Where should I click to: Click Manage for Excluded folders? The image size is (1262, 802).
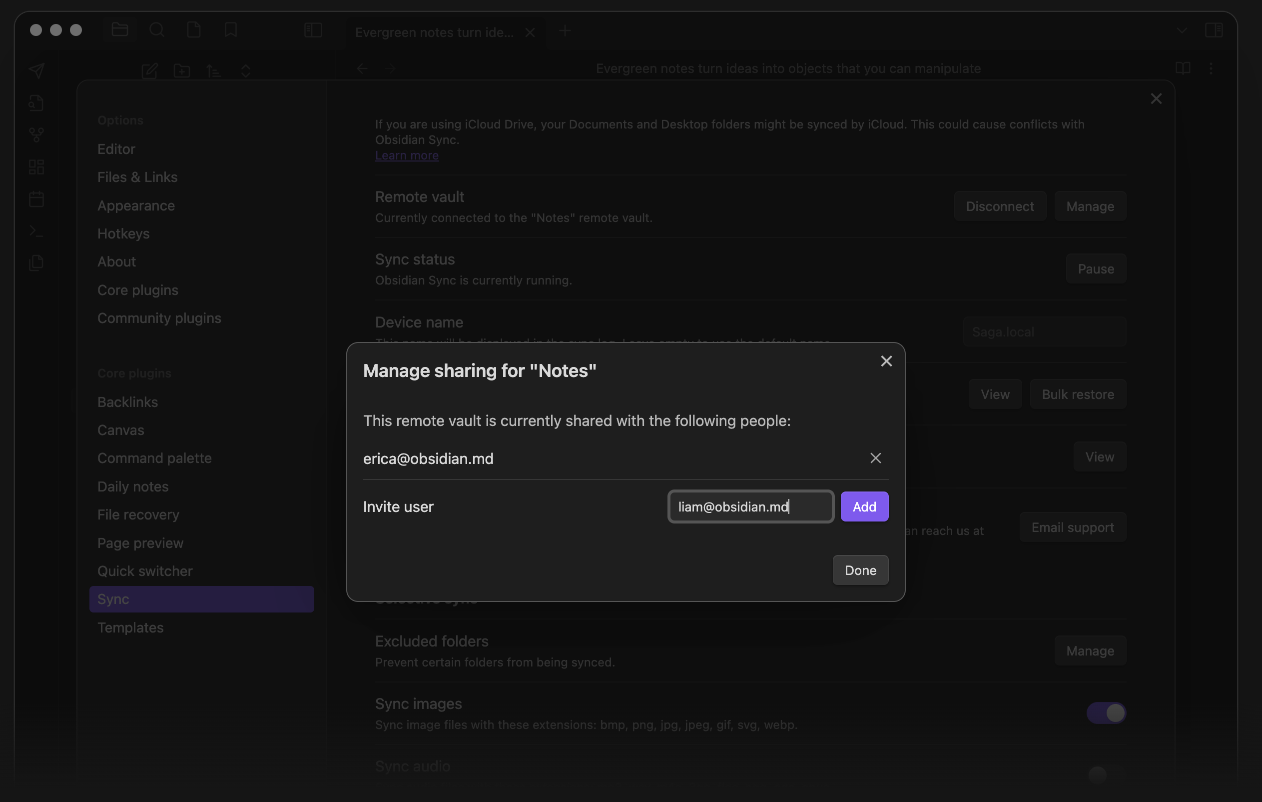[1090, 650]
